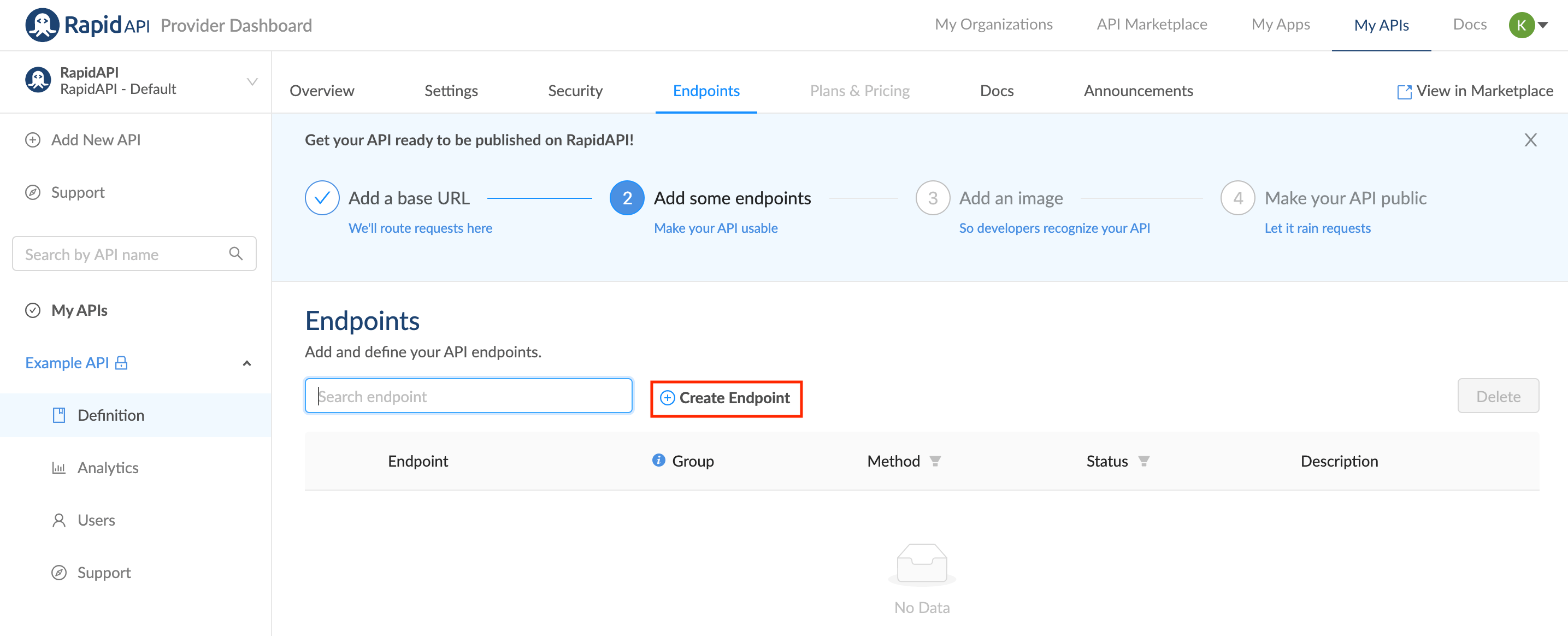Click the RapidAPI octopus logo icon
Viewport: 1568px width, 636px height.
click(x=42, y=25)
